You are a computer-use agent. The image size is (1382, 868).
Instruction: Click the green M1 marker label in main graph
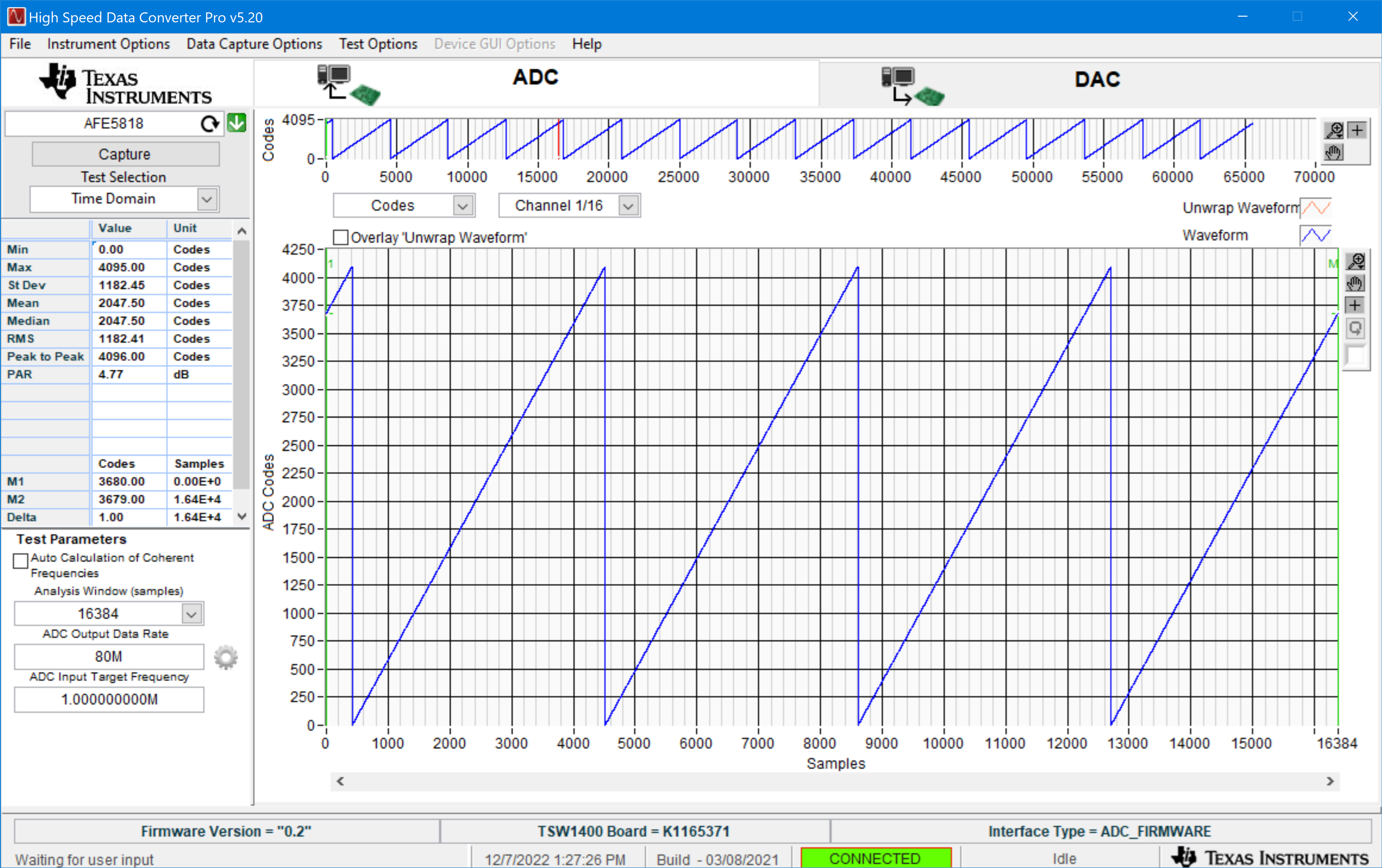(x=331, y=264)
